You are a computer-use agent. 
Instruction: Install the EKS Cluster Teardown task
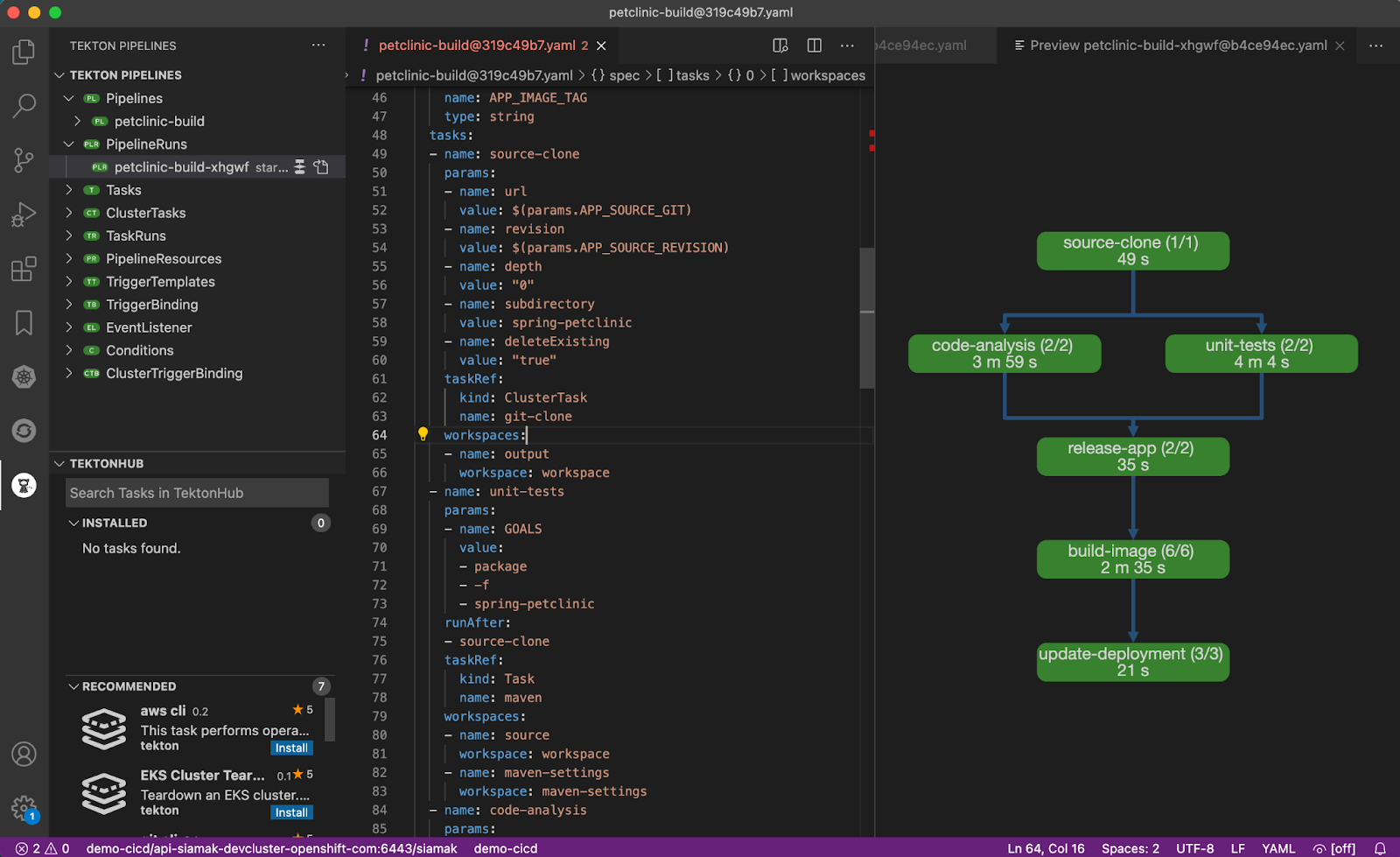coord(291,812)
